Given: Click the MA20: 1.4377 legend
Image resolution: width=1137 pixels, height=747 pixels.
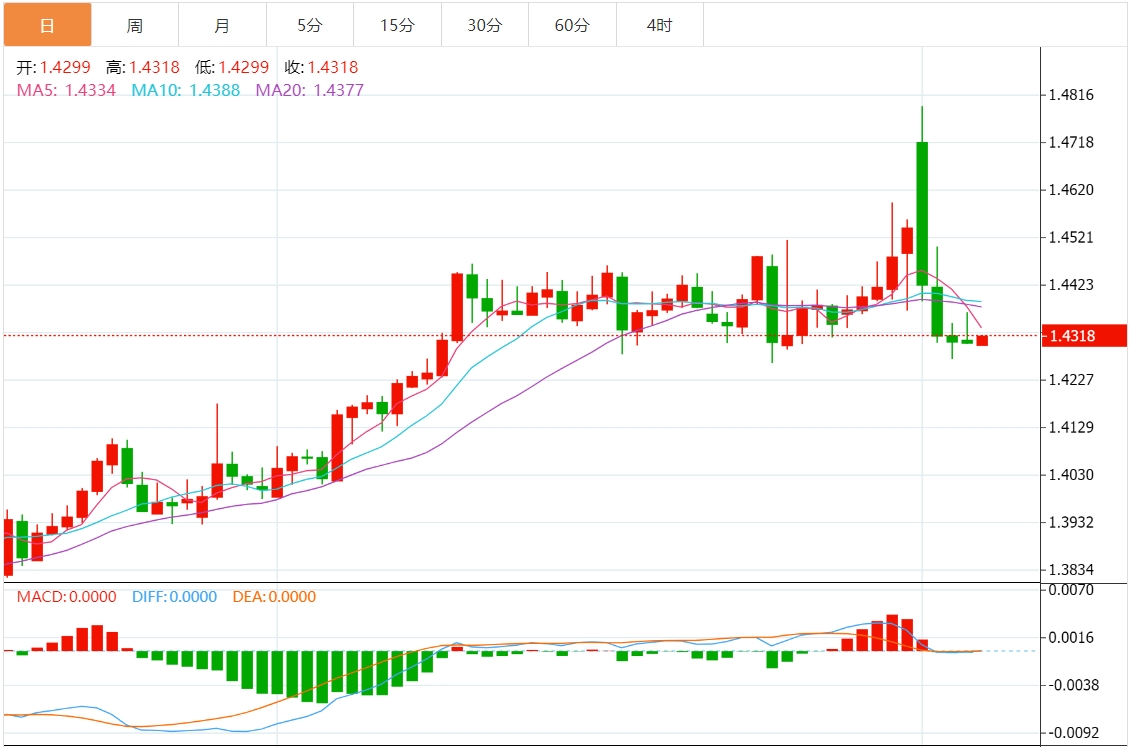Looking at the screenshot, I should tap(310, 91).
